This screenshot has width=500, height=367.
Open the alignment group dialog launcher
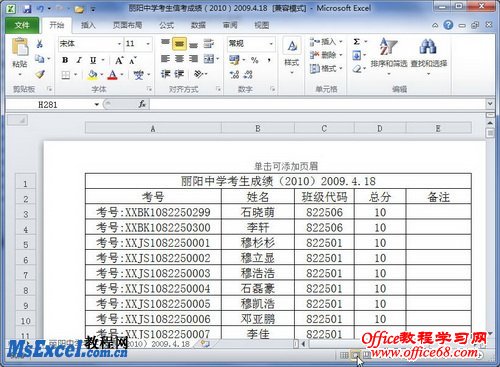218,89
